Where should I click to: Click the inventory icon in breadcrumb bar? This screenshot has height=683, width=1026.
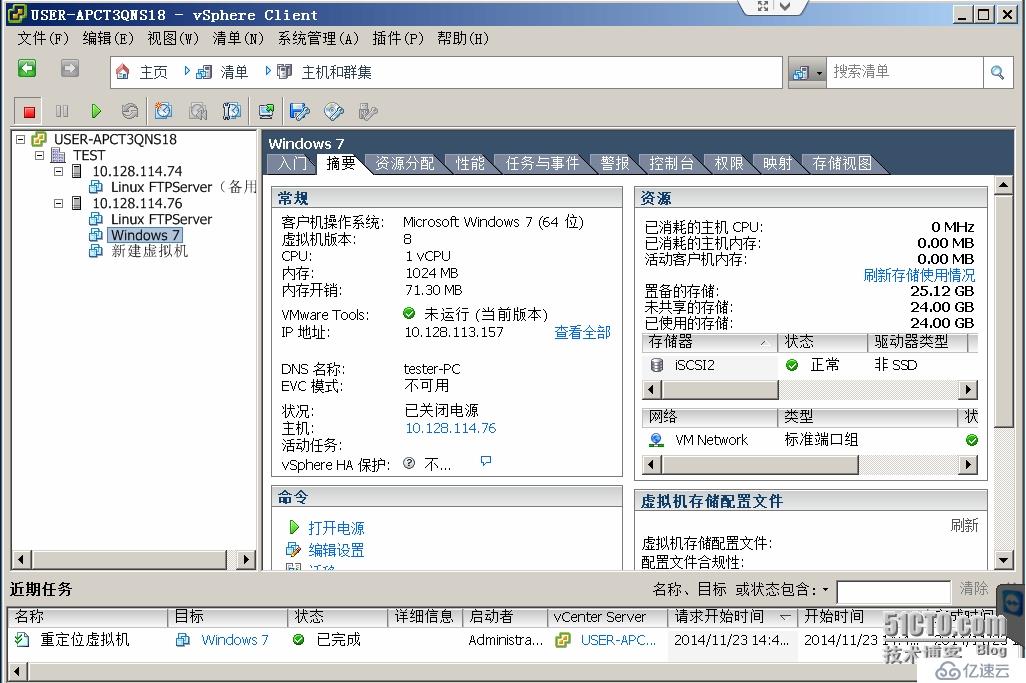coord(203,72)
